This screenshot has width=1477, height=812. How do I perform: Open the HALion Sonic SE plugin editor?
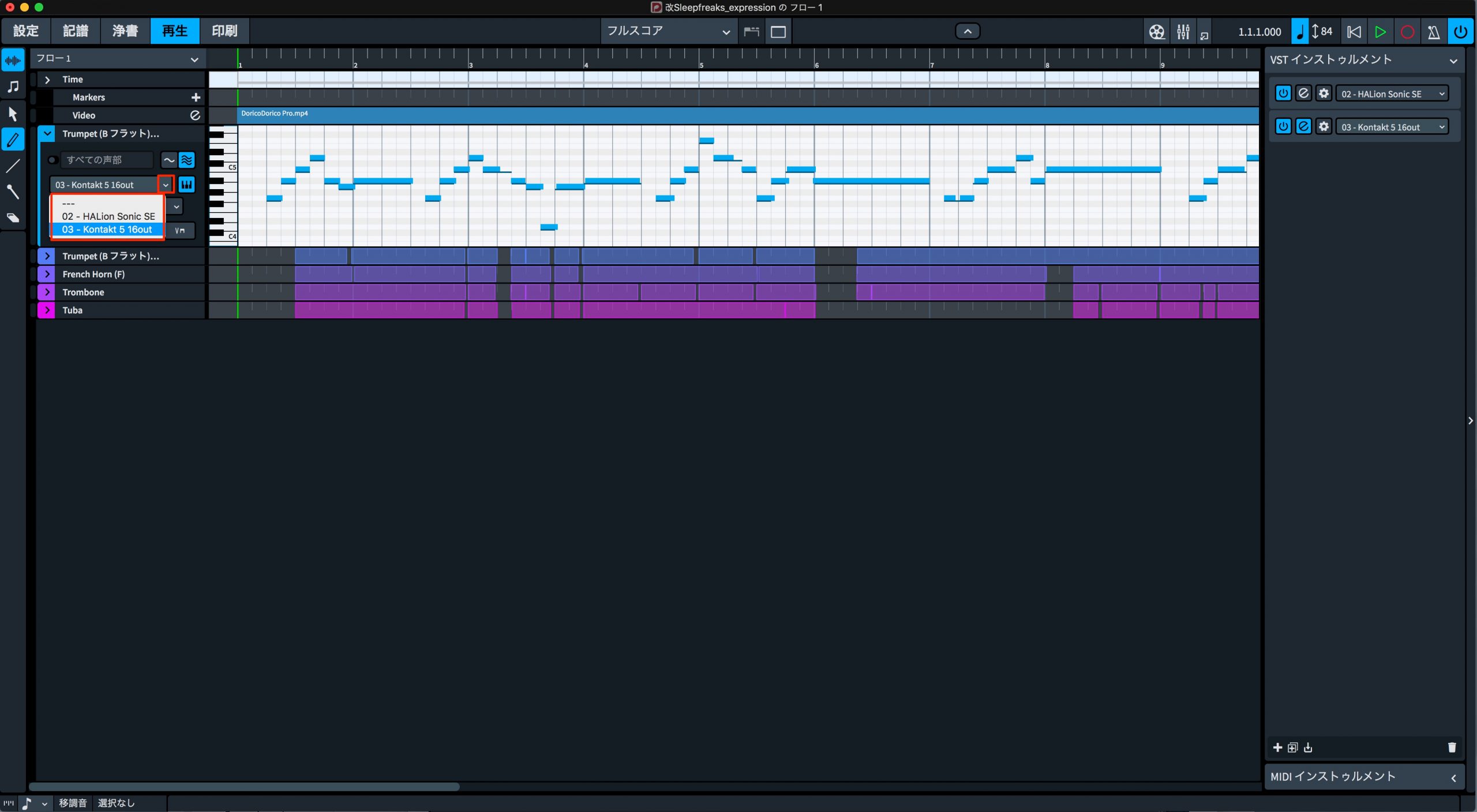pos(1303,93)
